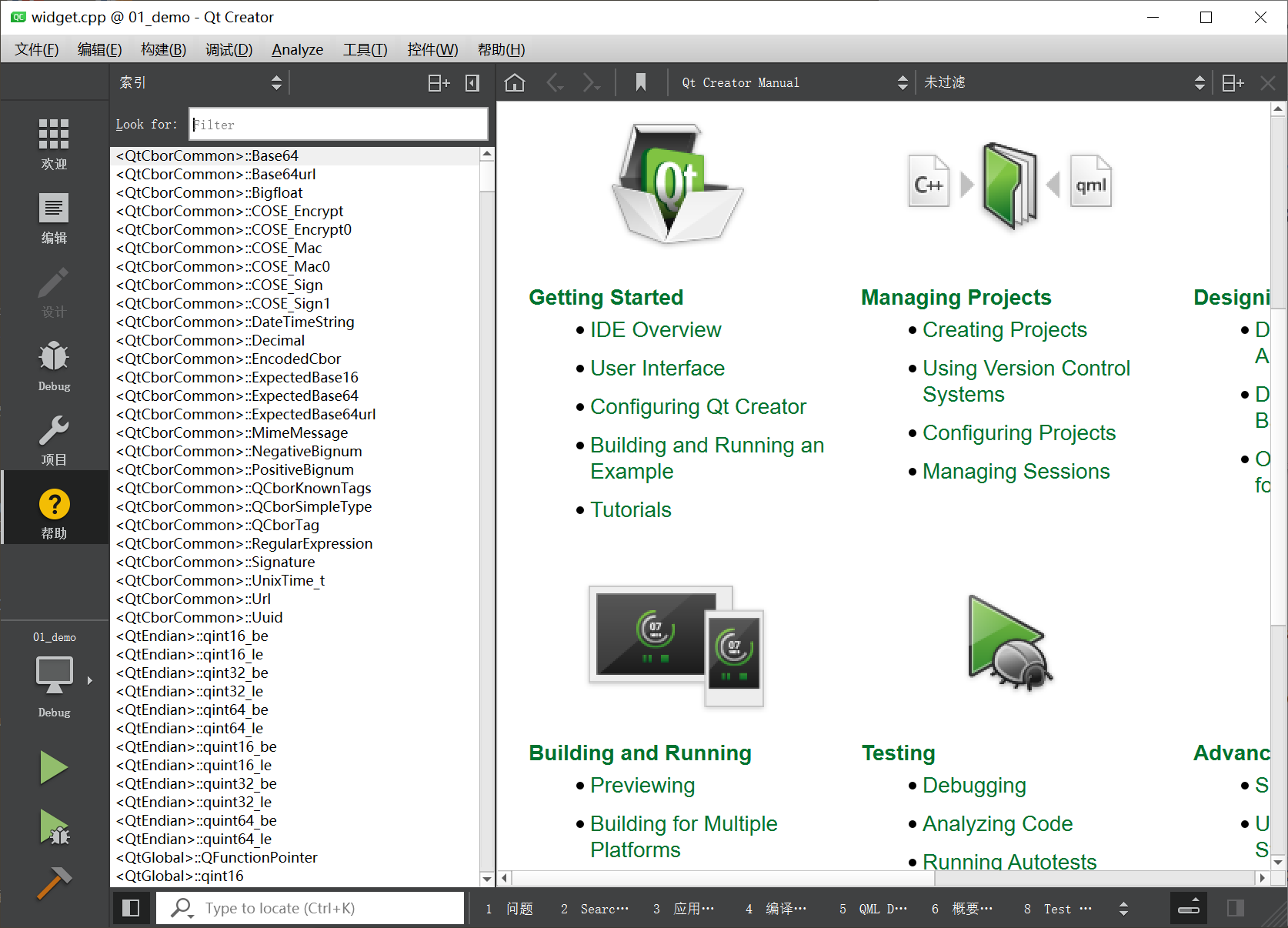Open the 帮助(H) menu
This screenshot has height=928, width=1288.
pyautogui.click(x=501, y=49)
